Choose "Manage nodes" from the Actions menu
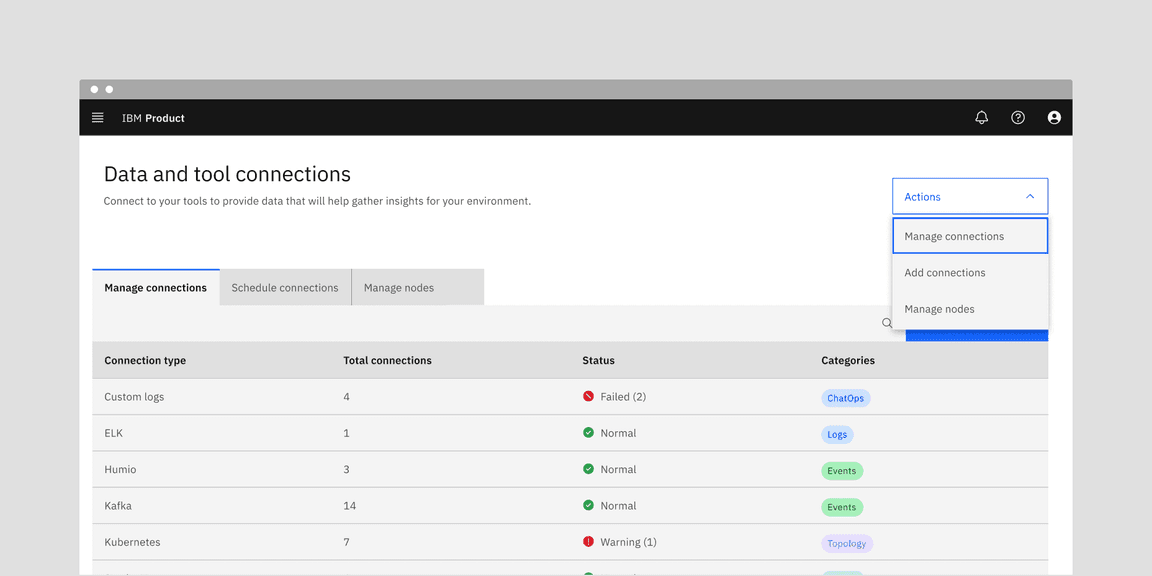Viewport: 1152px width, 576px height. (939, 308)
